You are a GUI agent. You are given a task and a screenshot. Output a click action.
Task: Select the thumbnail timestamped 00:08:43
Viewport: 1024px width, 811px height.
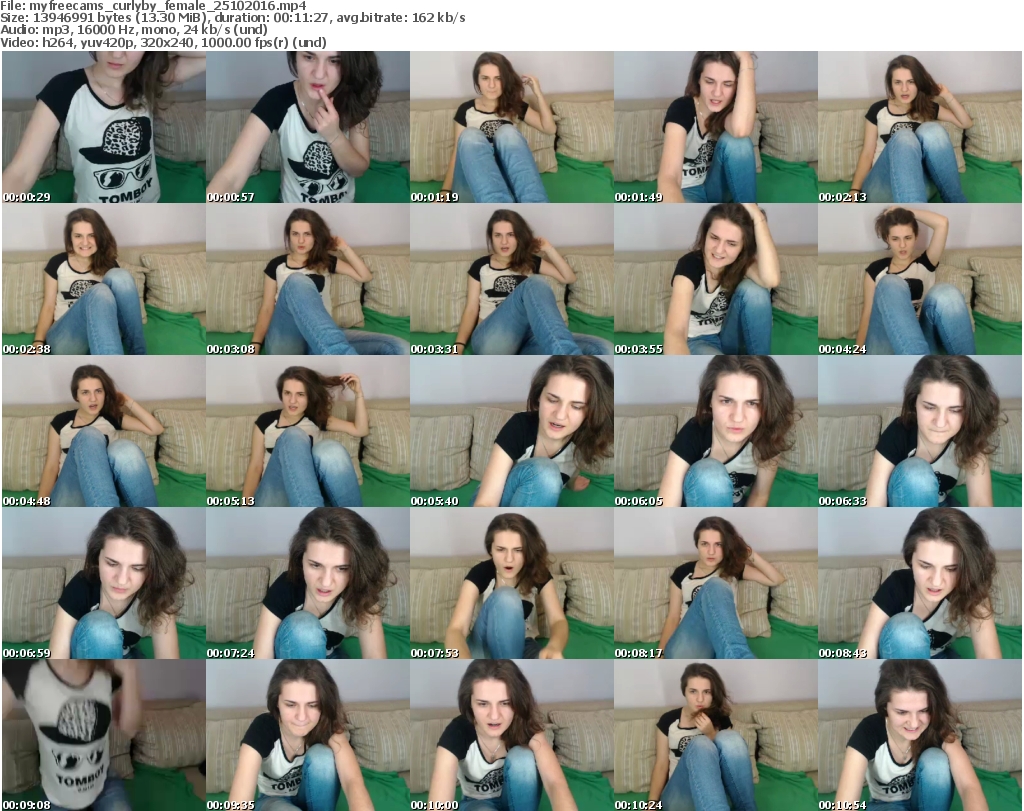tap(920, 584)
